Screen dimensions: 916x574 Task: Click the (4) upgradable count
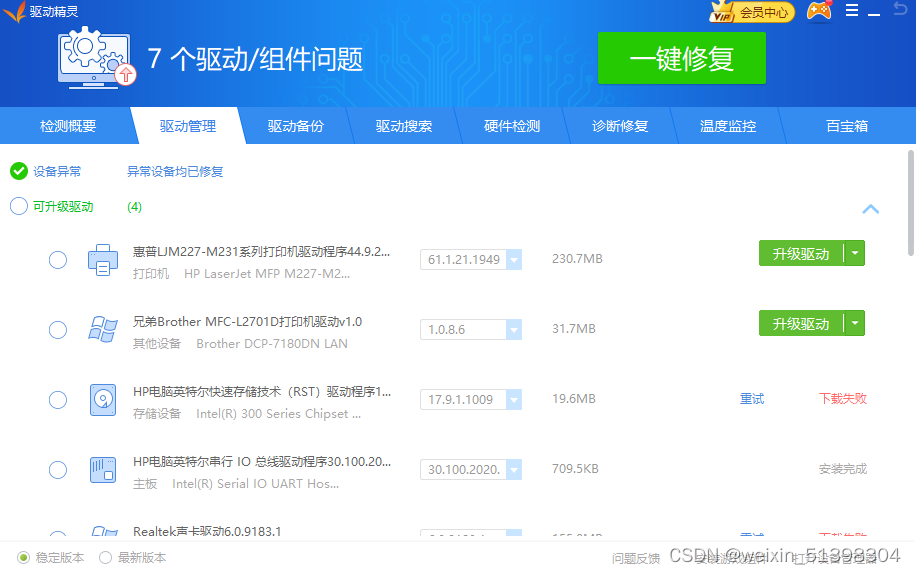[x=134, y=207]
